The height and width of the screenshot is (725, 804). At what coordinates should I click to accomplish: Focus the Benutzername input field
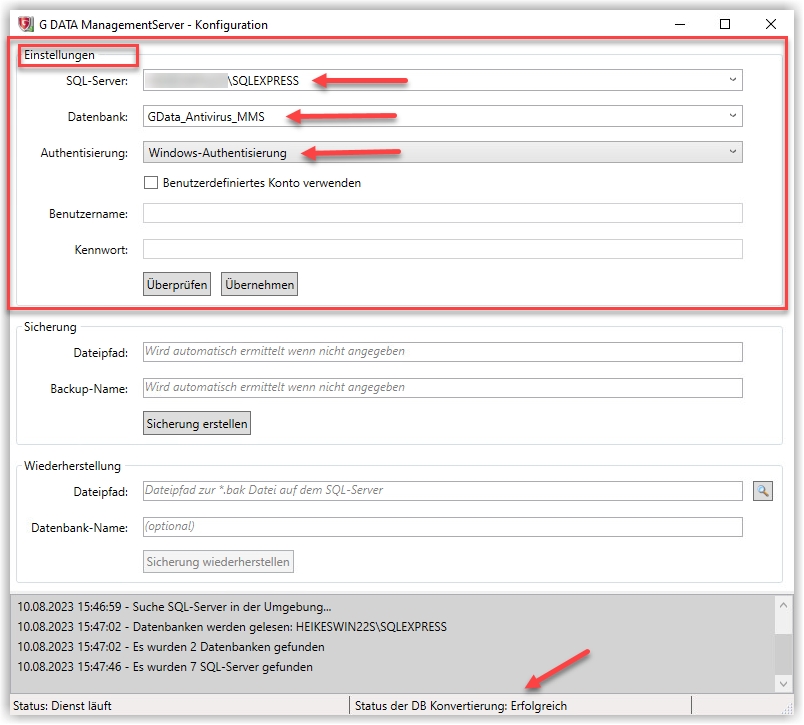(443, 213)
